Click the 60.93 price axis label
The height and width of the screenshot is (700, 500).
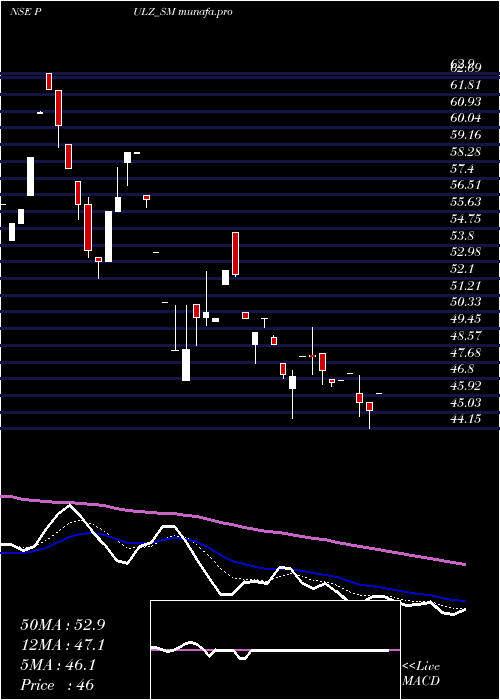pyautogui.click(x=466, y=102)
